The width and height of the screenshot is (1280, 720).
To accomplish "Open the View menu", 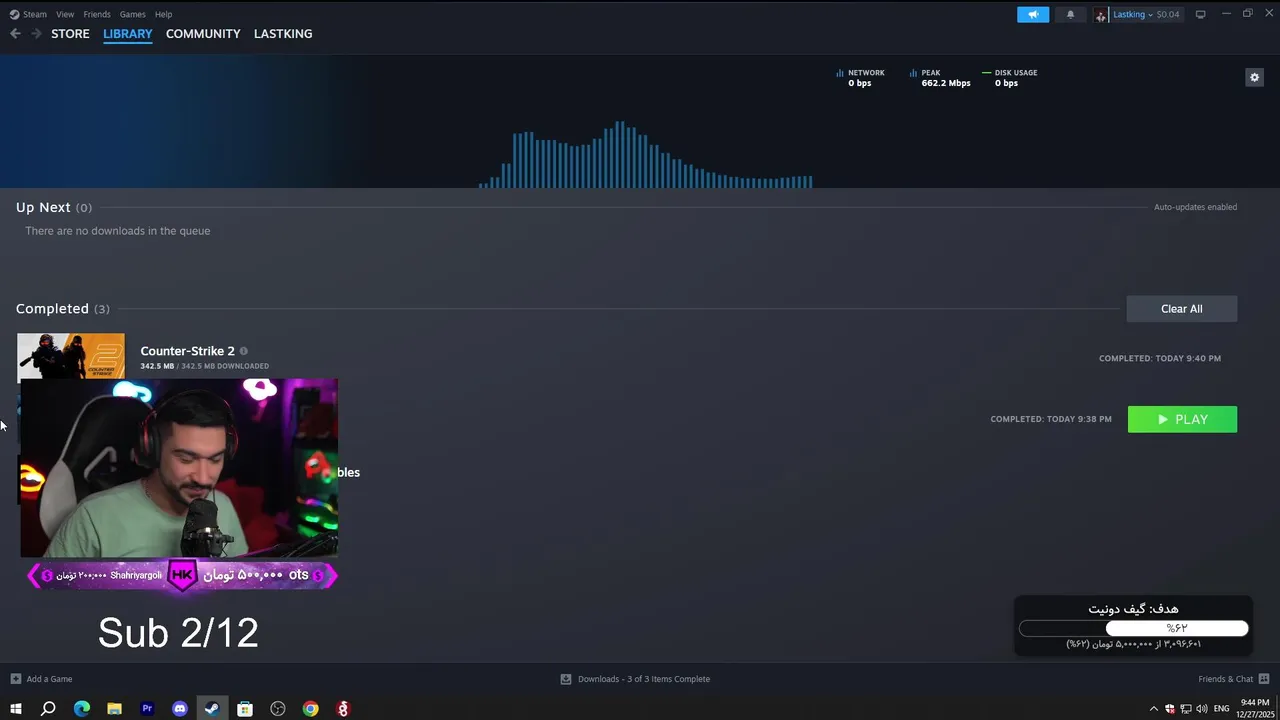I will click(x=65, y=14).
